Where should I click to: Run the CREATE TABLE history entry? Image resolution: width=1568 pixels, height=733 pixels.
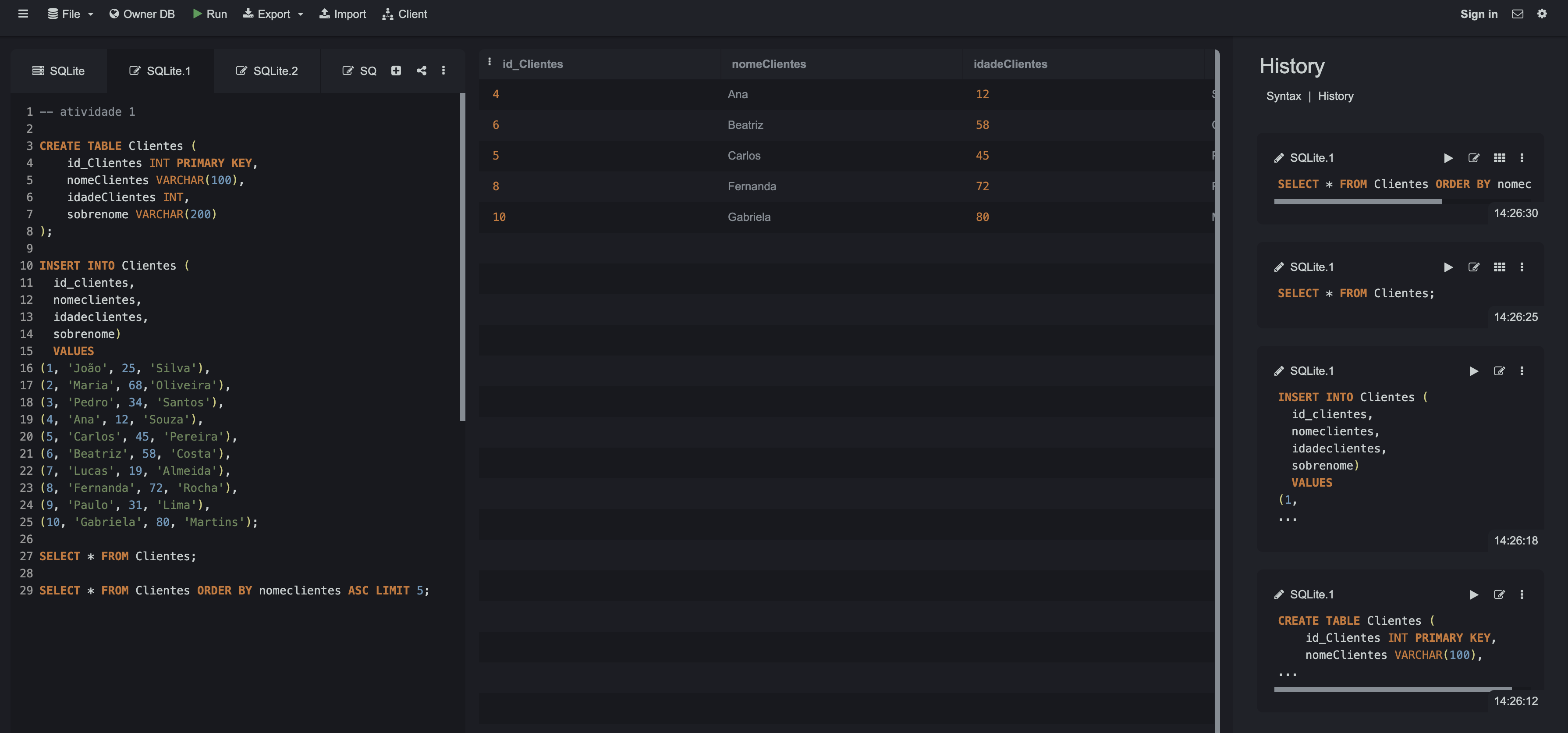[1474, 595]
